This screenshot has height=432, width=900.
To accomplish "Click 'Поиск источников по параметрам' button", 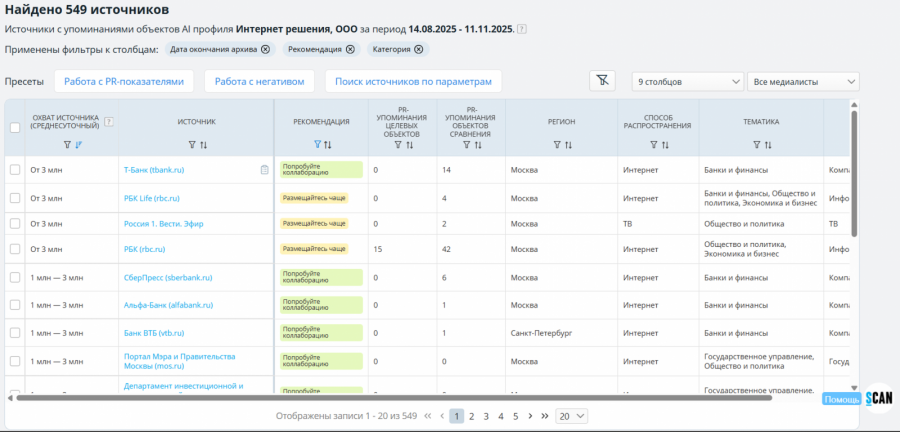I will 413,81.
